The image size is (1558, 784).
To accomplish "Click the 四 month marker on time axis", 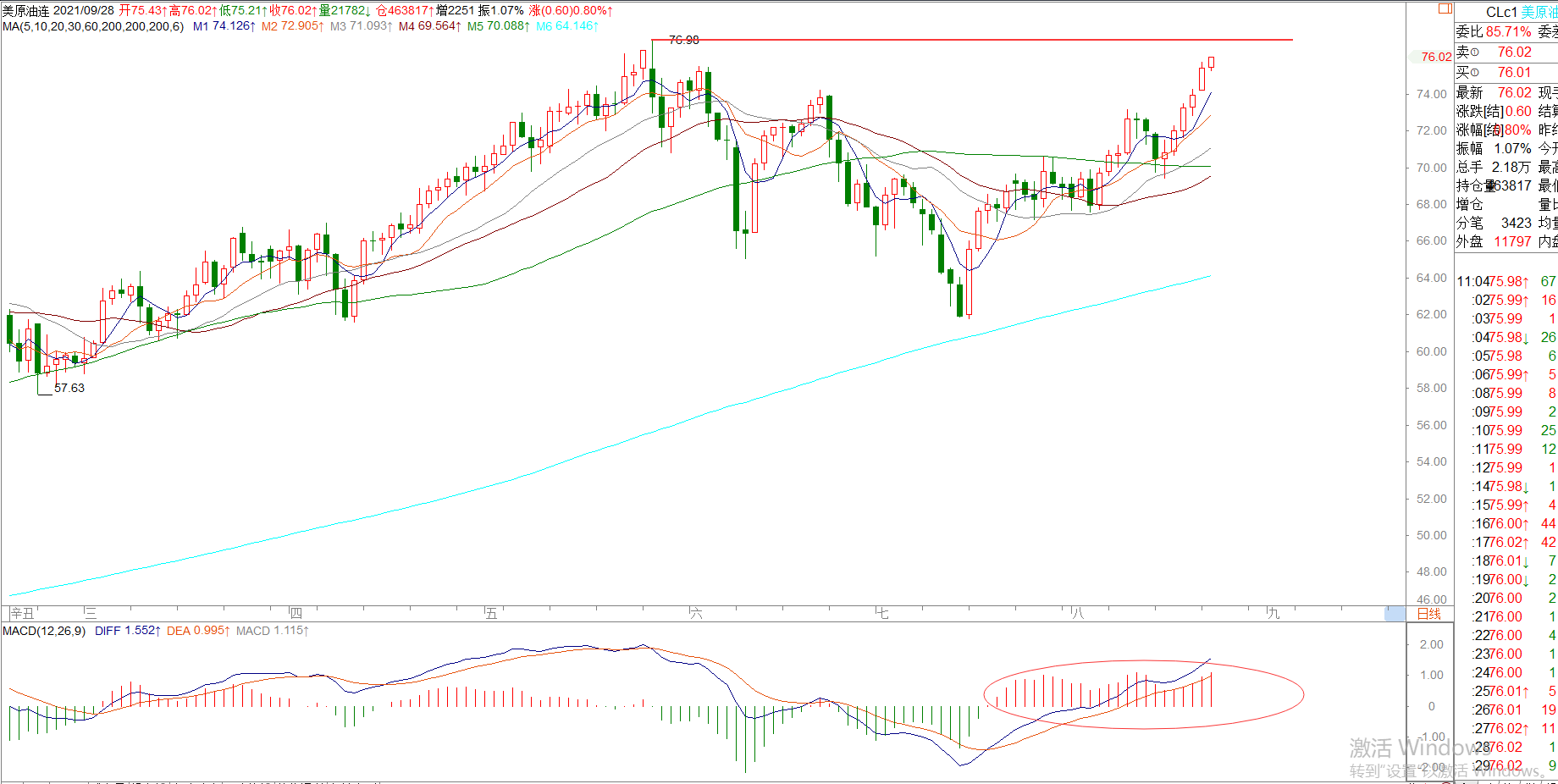I will tap(296, 614).
